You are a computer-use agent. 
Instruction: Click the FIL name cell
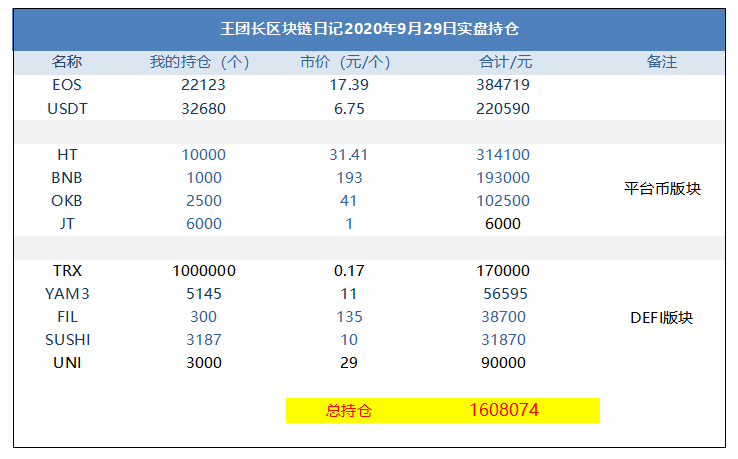click(67, 317)
